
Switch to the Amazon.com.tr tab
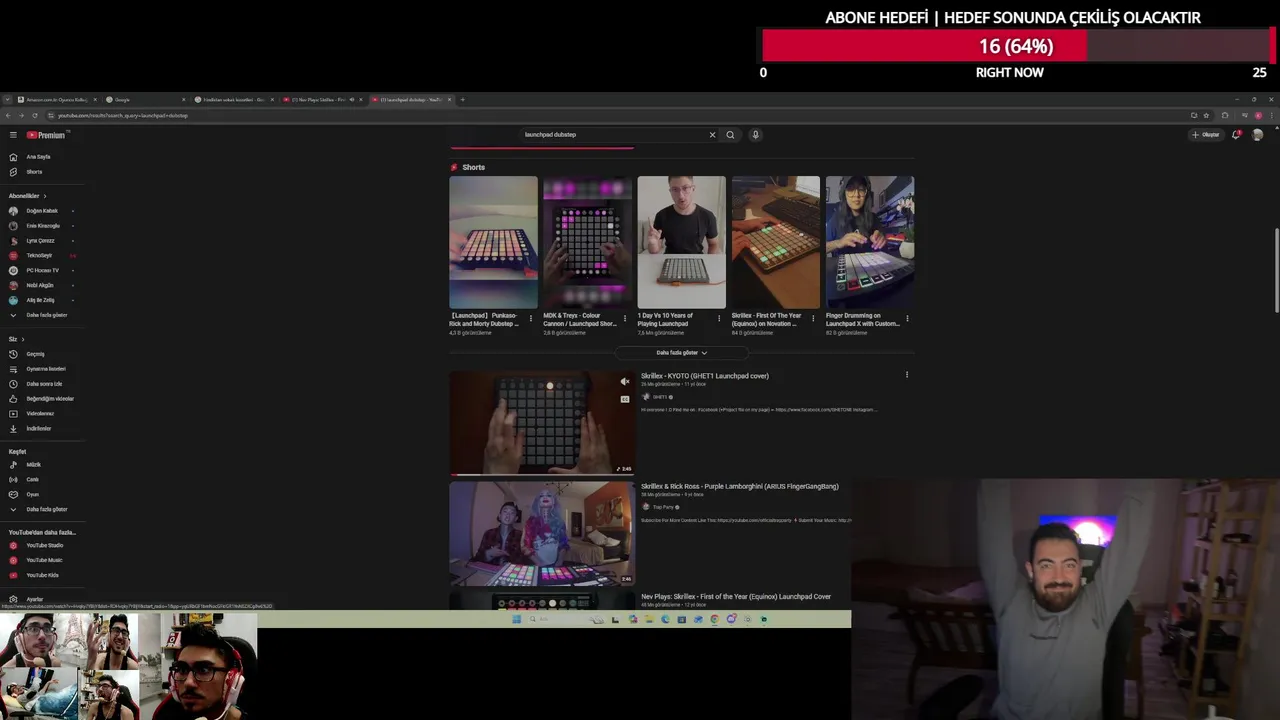(57, 100)
